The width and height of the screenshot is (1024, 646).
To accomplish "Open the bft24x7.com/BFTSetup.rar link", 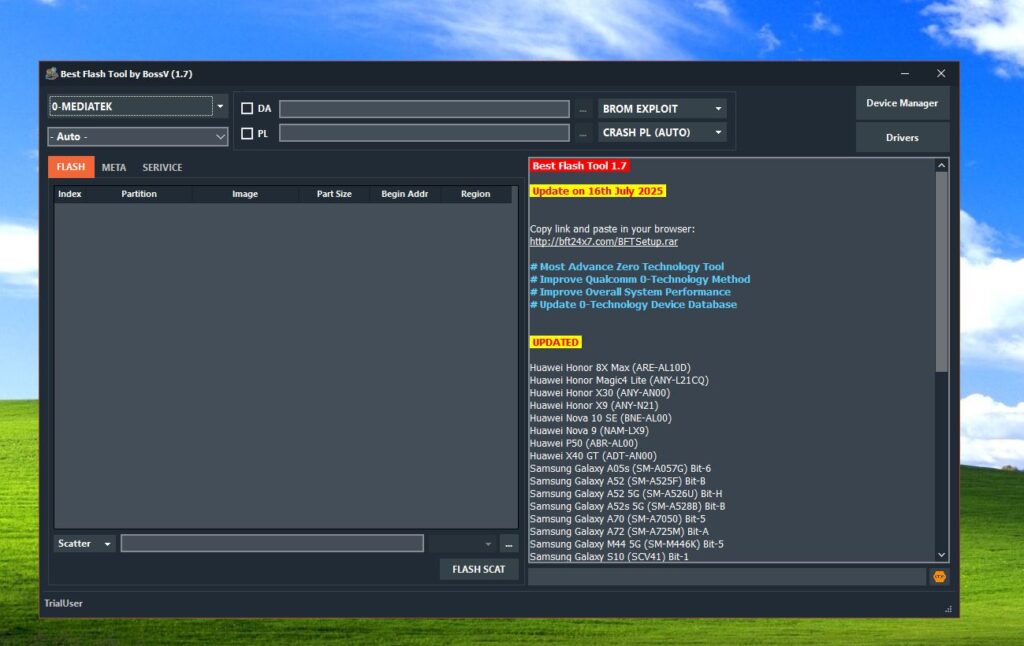I will pos(603,242).
